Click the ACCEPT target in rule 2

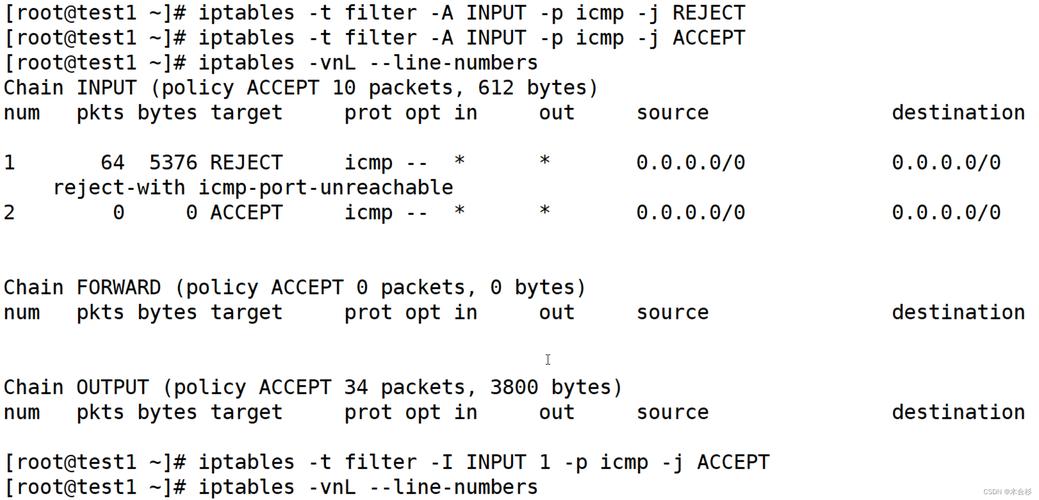click(246, 212)
